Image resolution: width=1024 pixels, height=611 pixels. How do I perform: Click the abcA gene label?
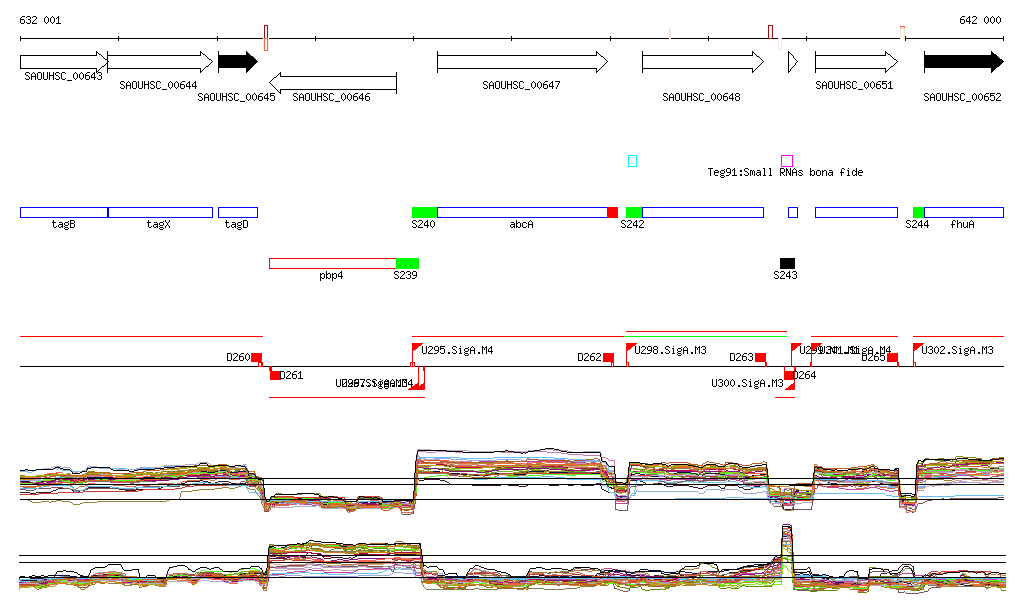click(x=521, y=225)
